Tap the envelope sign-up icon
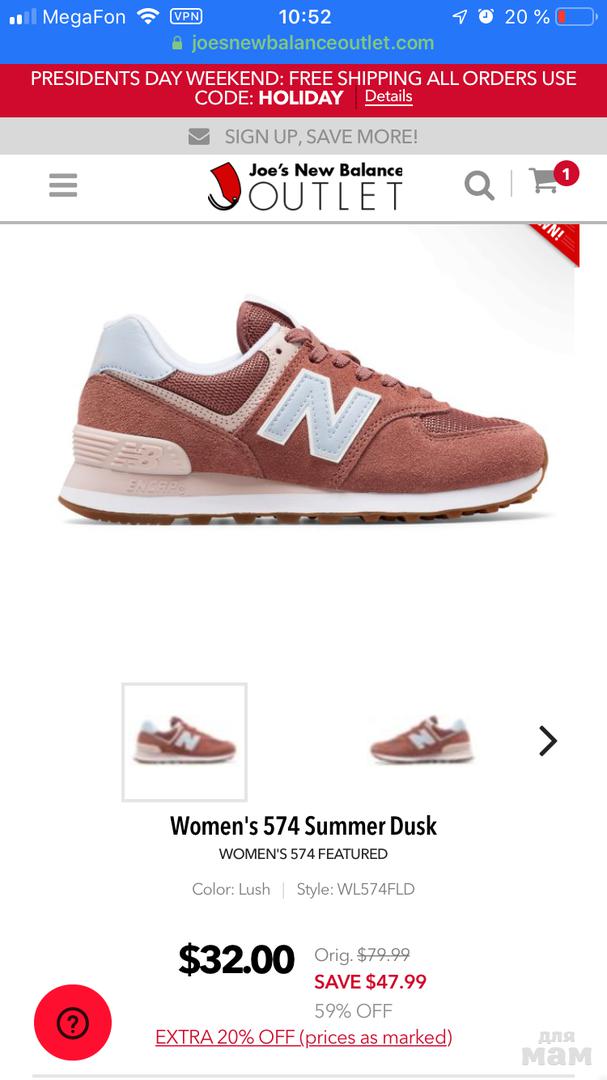The height and width of the screenshot is (1080, 607). pos(199,136)
